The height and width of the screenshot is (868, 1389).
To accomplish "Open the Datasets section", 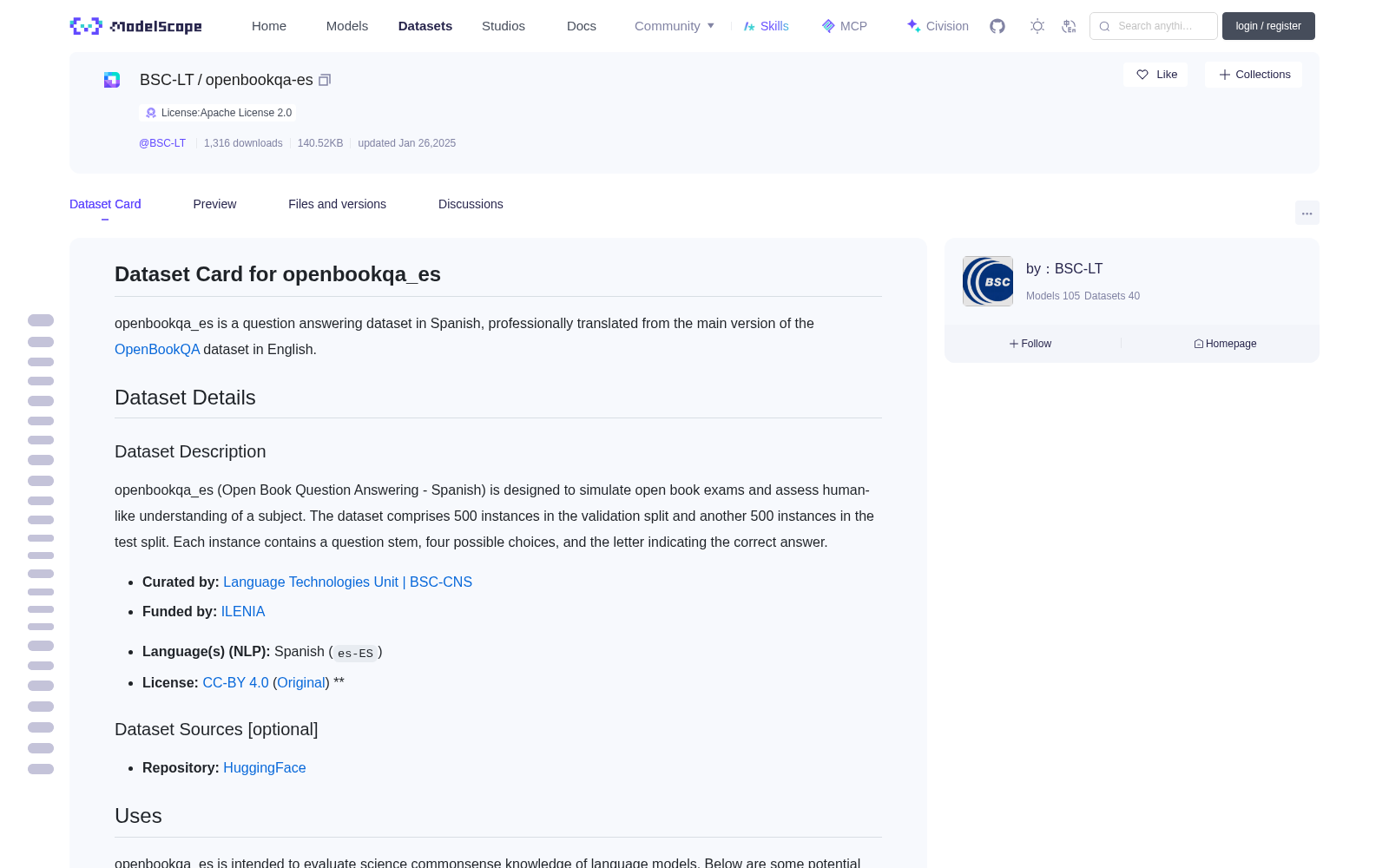I will point(425,26).
